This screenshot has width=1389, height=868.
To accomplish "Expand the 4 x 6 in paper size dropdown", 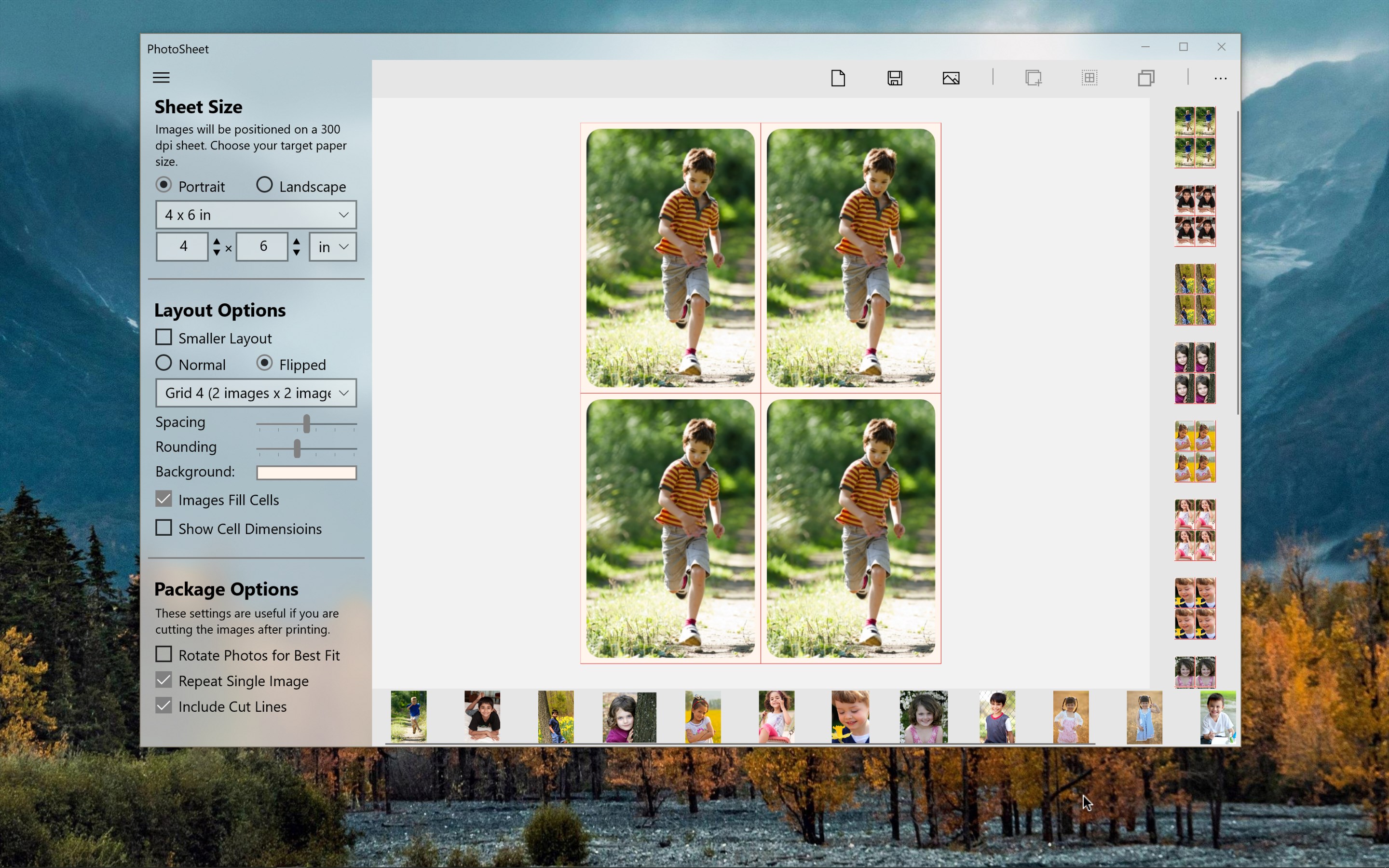I will pyautogui.click(x=256, y=215).
